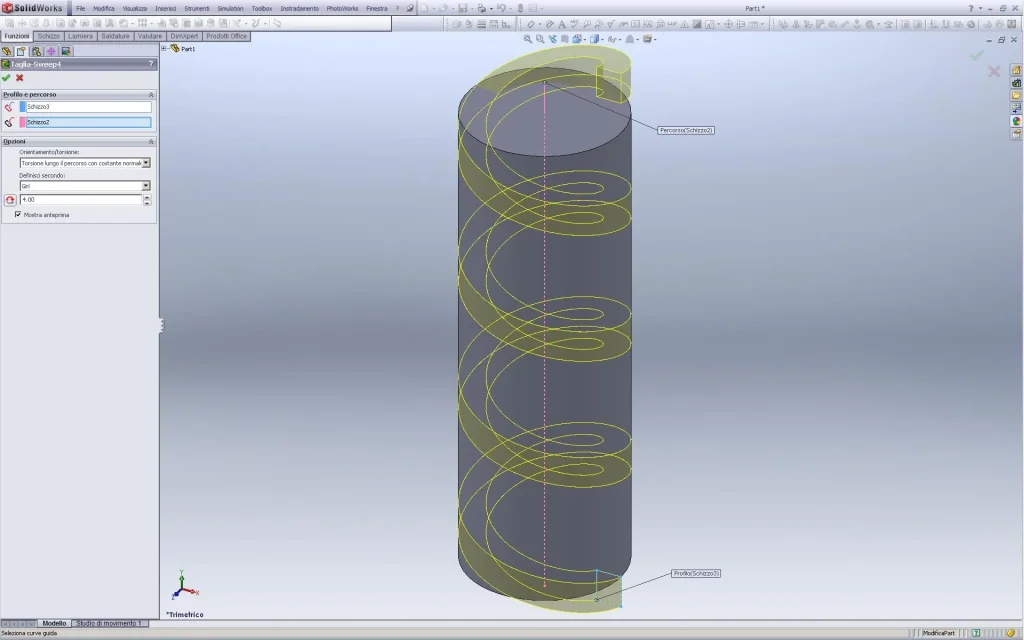Click the SolidWorks Resources task pane icon

pos(1016,70)
